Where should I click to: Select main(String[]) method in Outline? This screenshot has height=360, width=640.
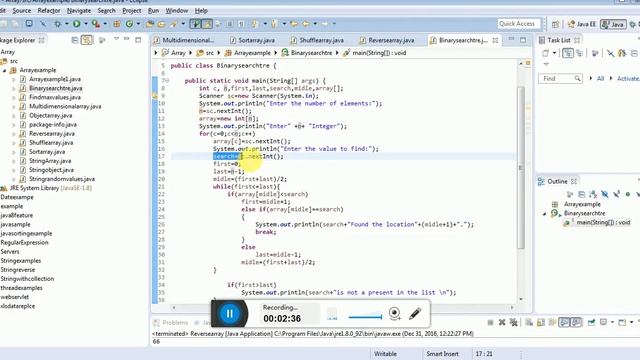click(x=603, y=222)
